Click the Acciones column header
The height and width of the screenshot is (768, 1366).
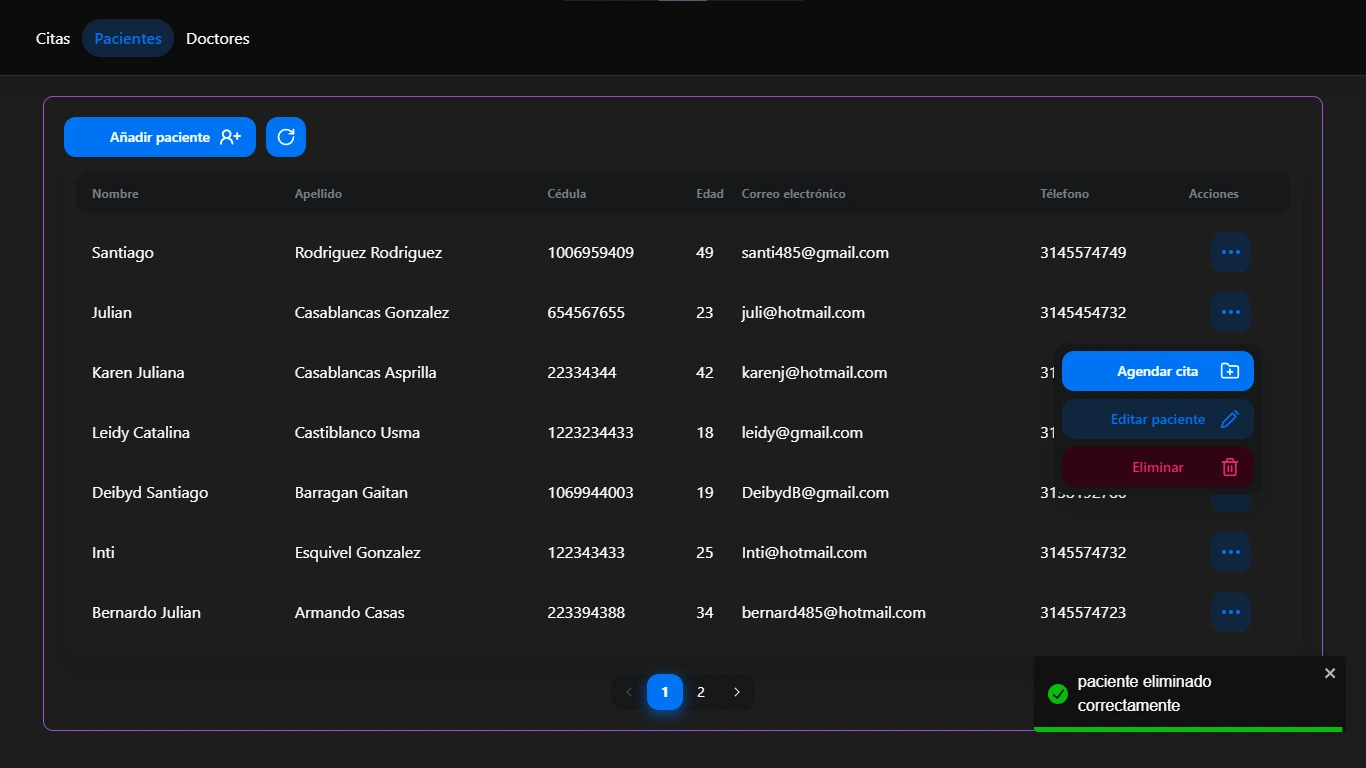point(1214,194)
